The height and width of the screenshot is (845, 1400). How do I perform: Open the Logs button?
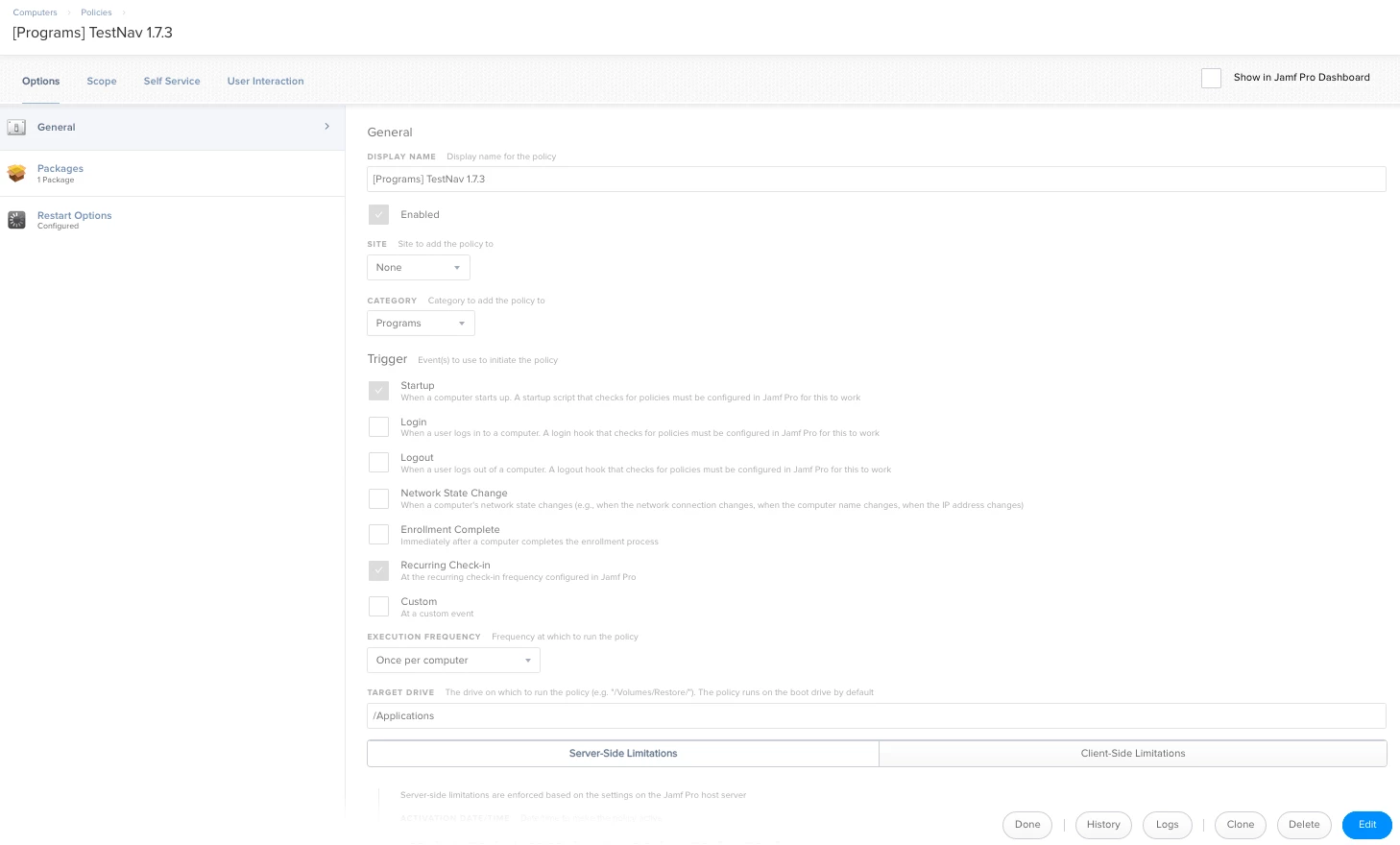tap(1168, 825)
